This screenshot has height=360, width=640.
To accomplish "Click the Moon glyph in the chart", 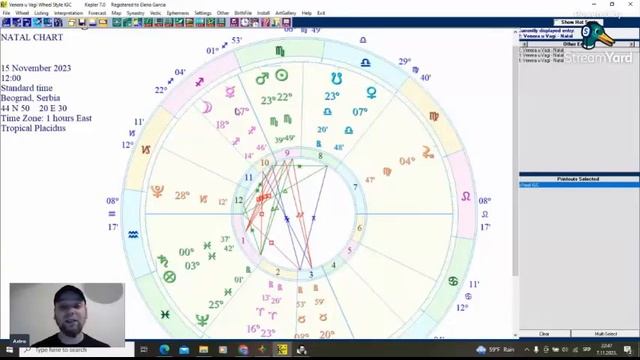I will tap(207, 108).
